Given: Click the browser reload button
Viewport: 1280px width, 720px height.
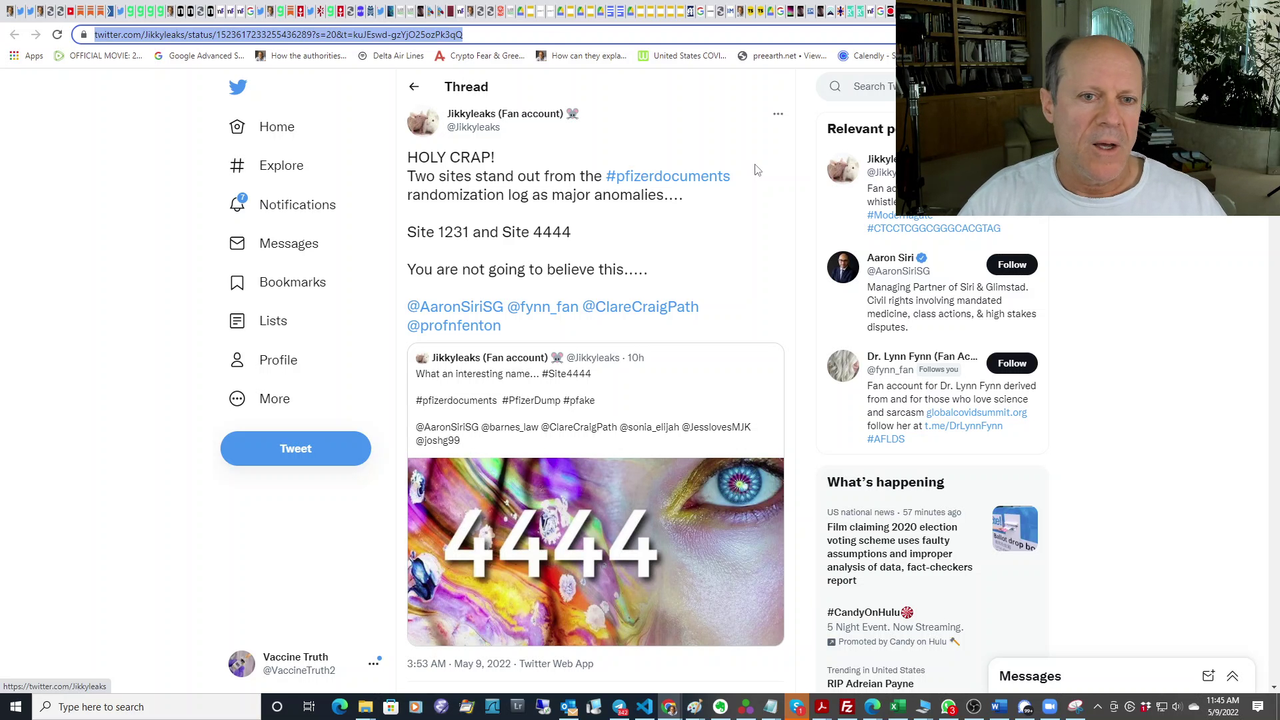Looking at the screenshot, I should pos(57,35).
